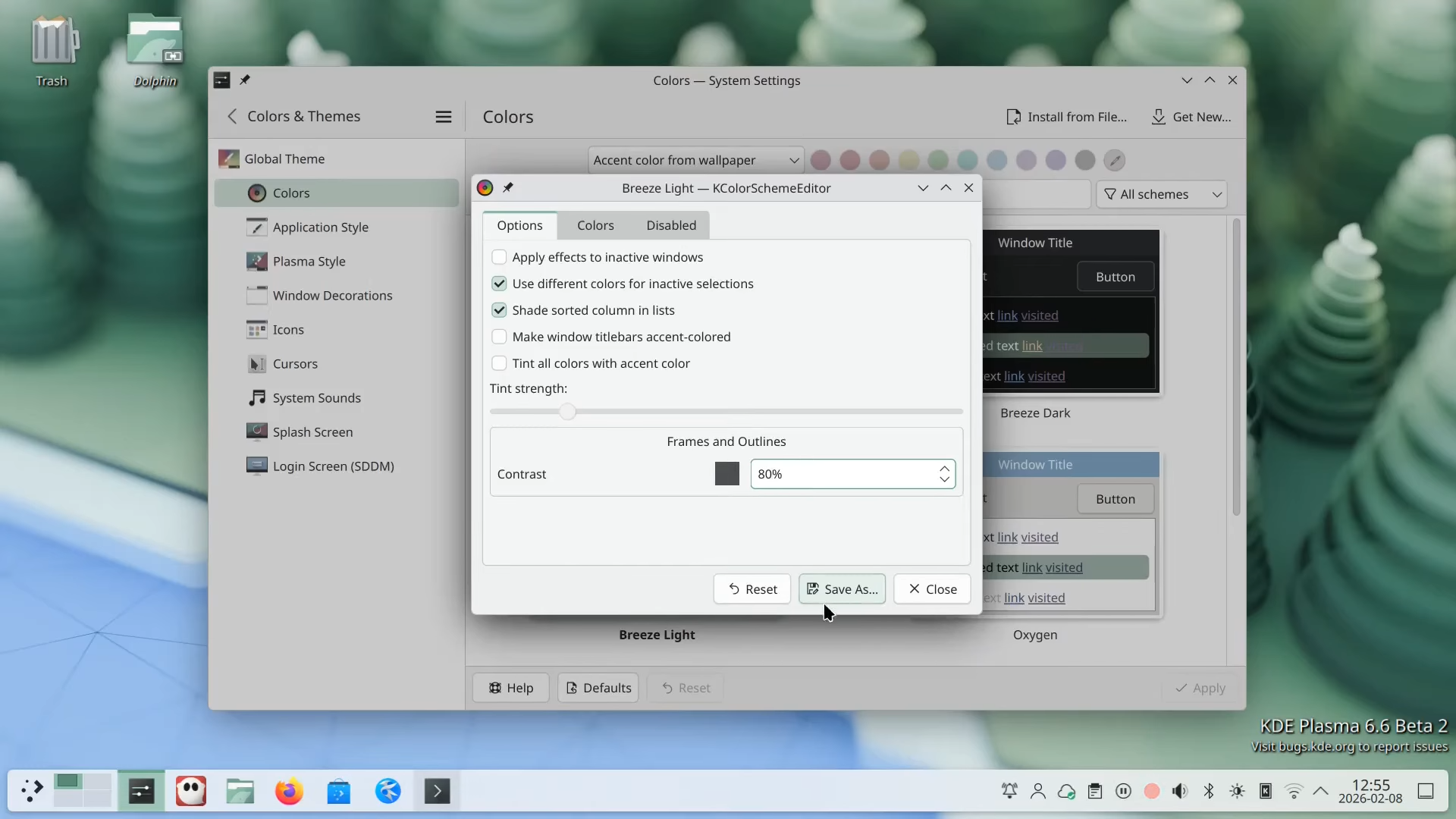Click the System Sounds music note icon
The image size is (1456, 819).
(256, 398)
